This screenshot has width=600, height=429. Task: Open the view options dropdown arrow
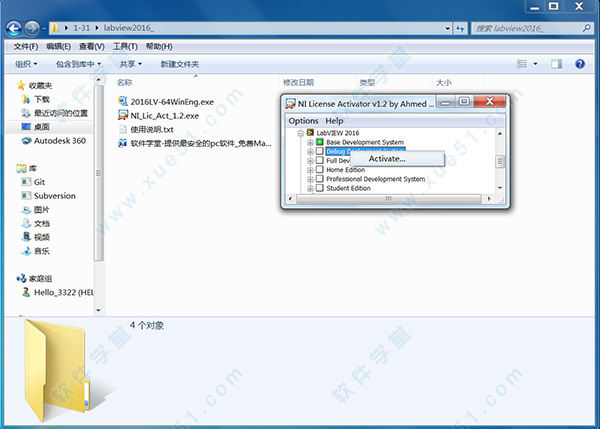pyautogui.click(x=535, y=64)
